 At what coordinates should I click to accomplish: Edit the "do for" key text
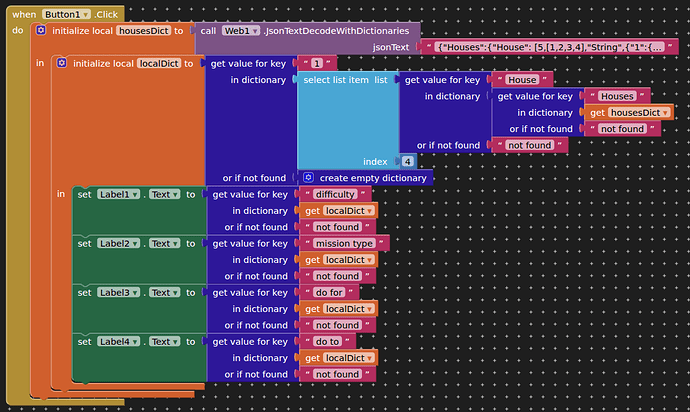point(329,292)
